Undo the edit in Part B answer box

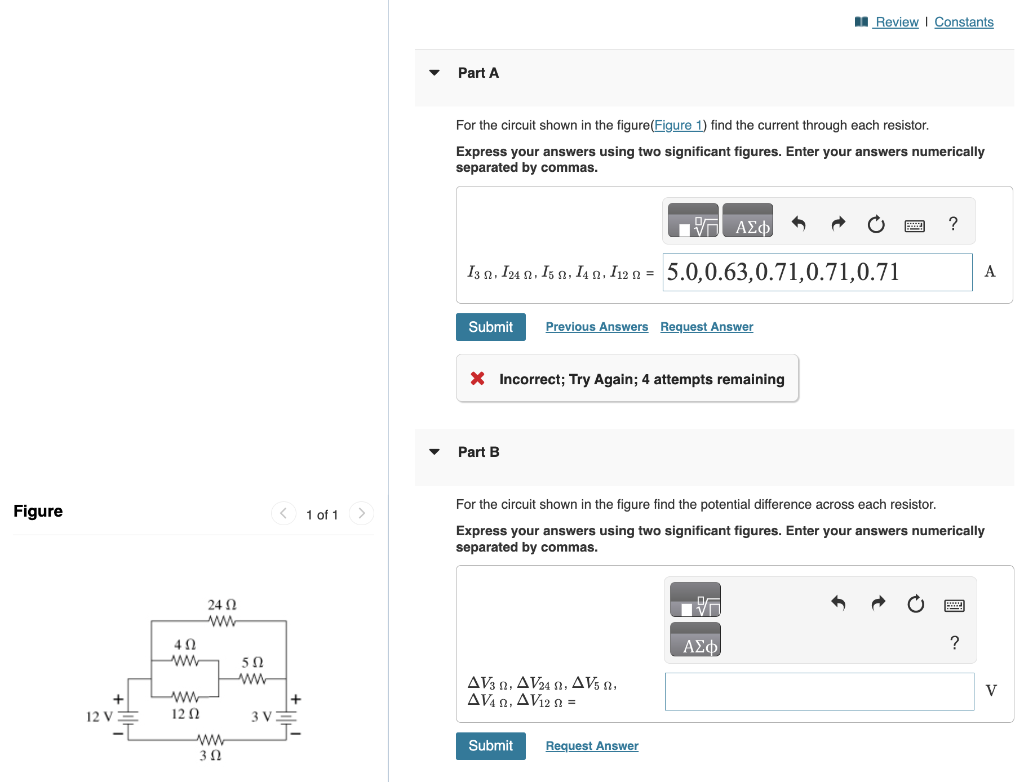click(838, 604)
